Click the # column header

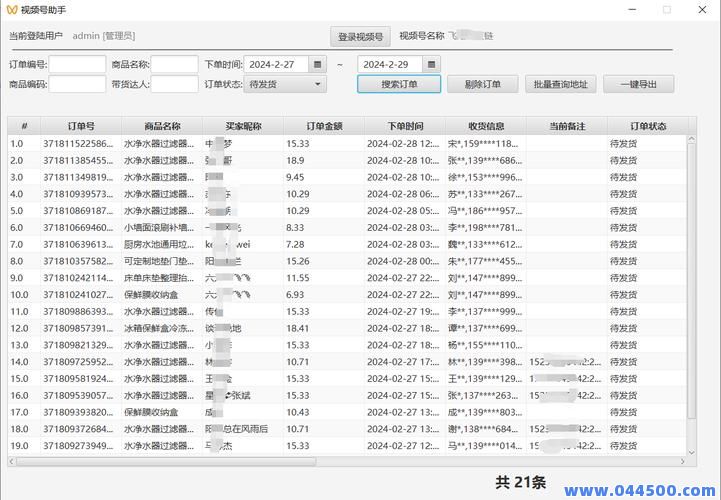pyautogui.click(x=24, y=126)
